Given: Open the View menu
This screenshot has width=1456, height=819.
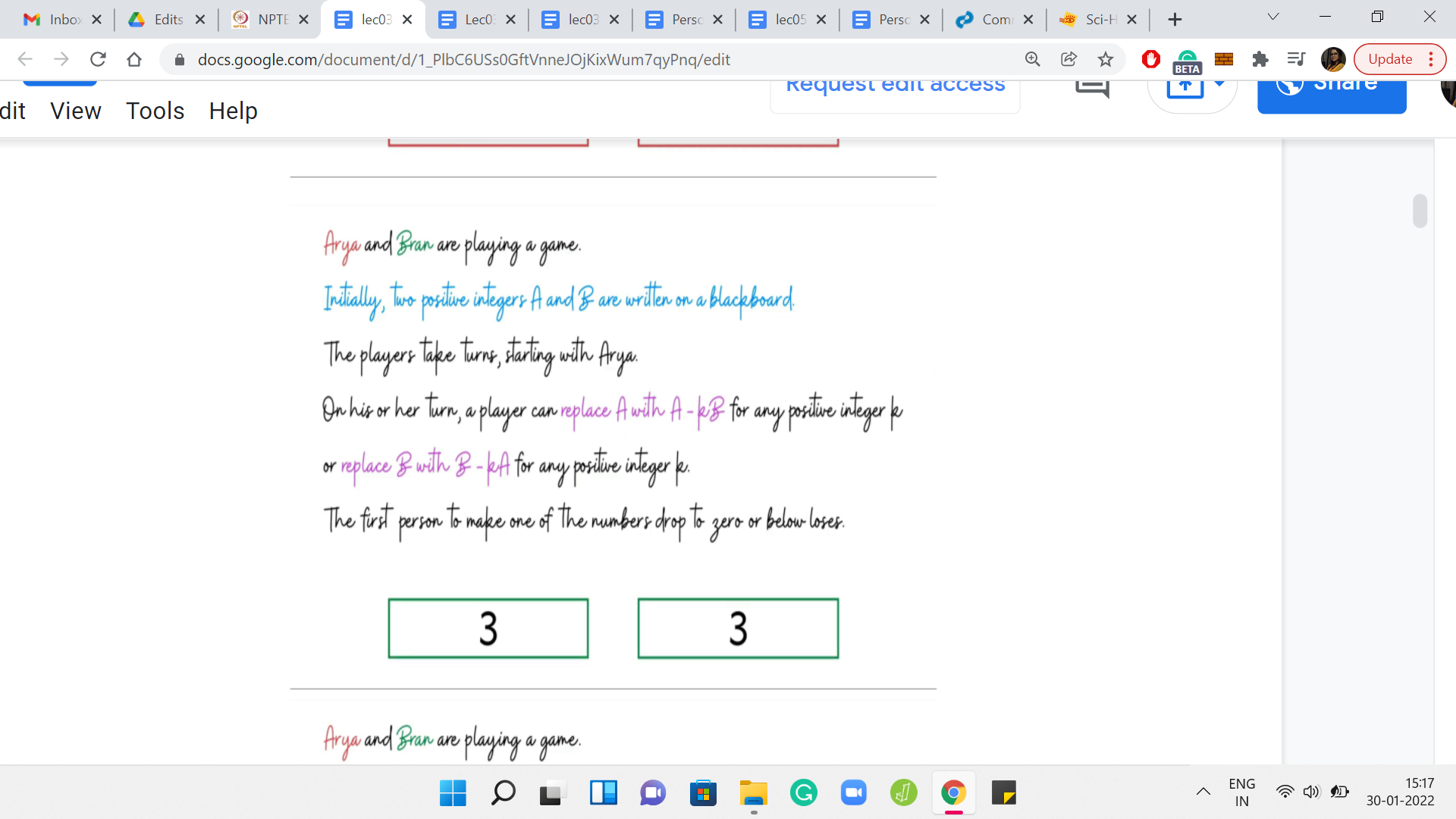Looking at the screenshot, I should pyautogui.click(x=75, y=111).
